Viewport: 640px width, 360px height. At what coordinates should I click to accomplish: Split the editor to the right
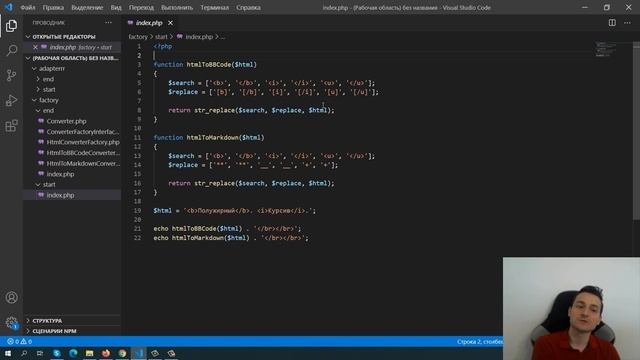tap(612, 23)
